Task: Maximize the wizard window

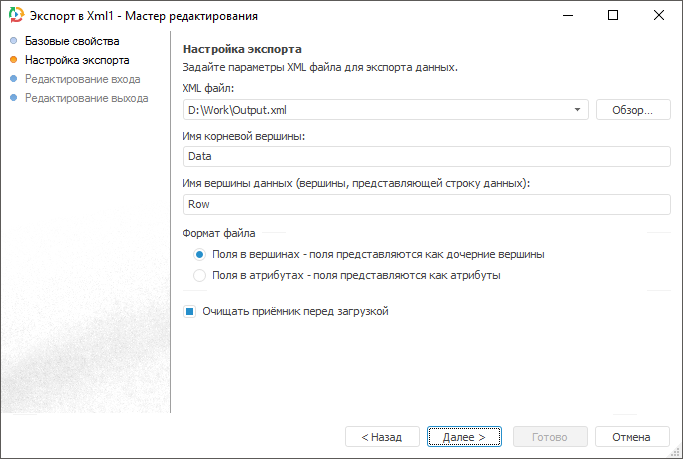Action: pyautogui.click(x=613, y=16)
